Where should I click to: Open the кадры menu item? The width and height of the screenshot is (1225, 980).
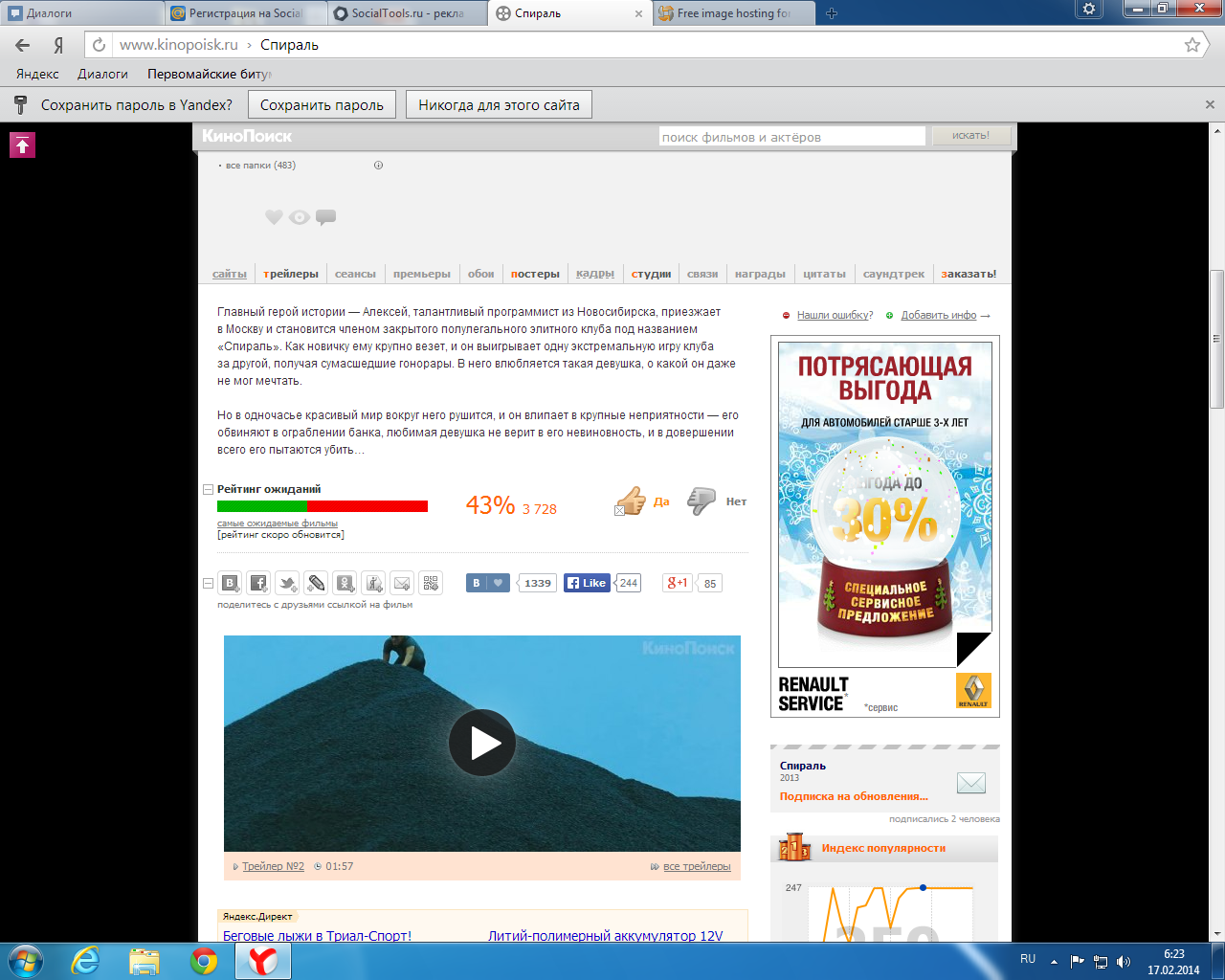[595, 274]
